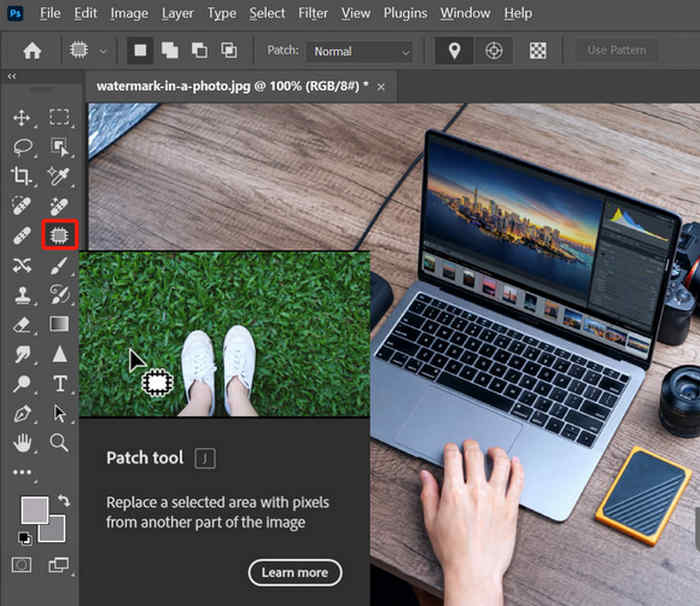Enable Subtract from selection mode
Screen dimensions: 700x606
199,50
